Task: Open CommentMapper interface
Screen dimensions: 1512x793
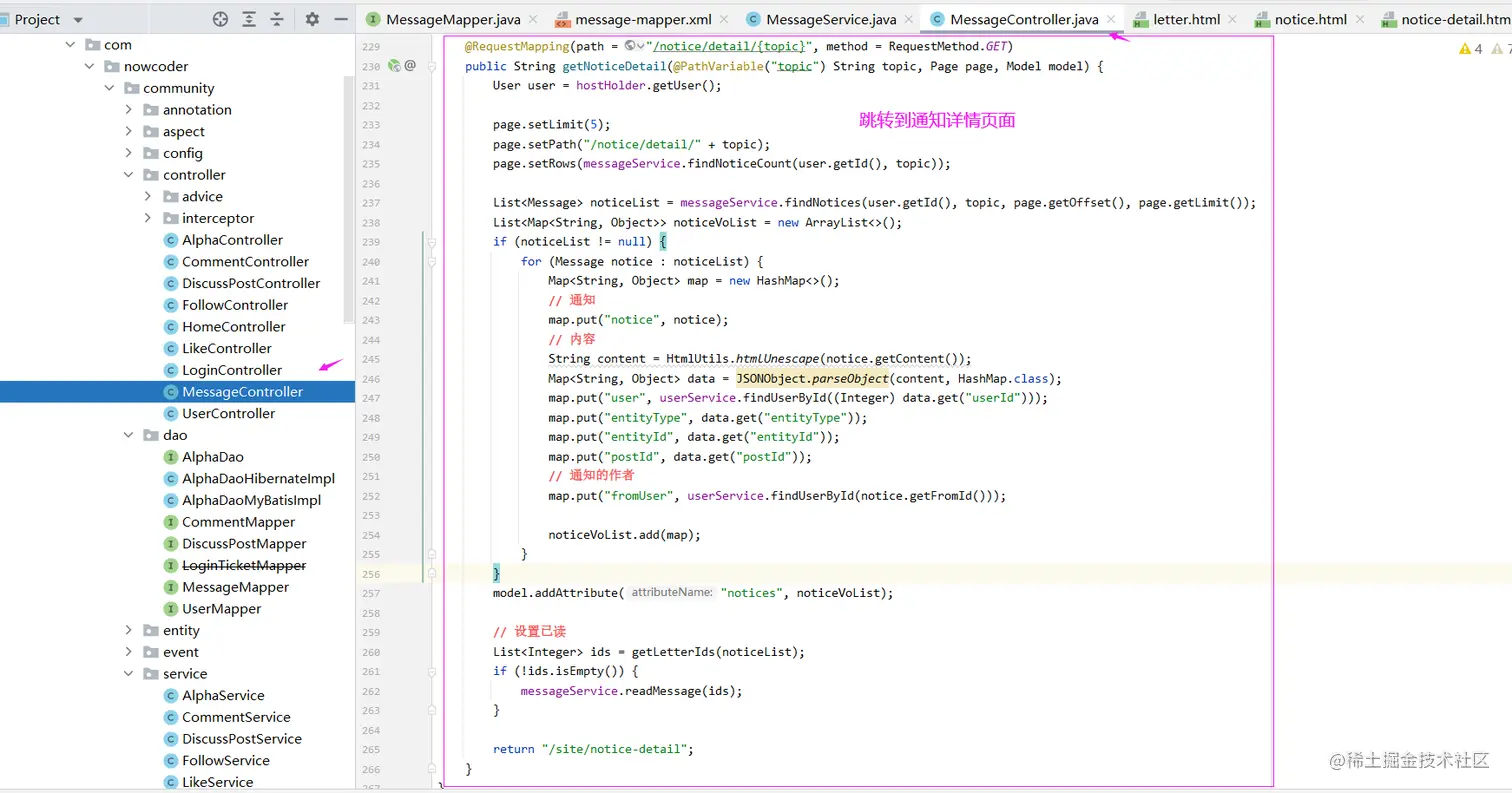Action: [x=238, y=522]
